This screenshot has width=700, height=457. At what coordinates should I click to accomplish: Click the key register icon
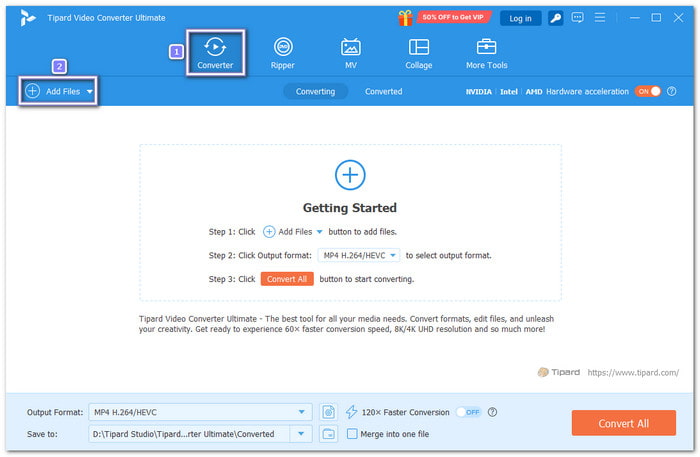click(555, 18)
